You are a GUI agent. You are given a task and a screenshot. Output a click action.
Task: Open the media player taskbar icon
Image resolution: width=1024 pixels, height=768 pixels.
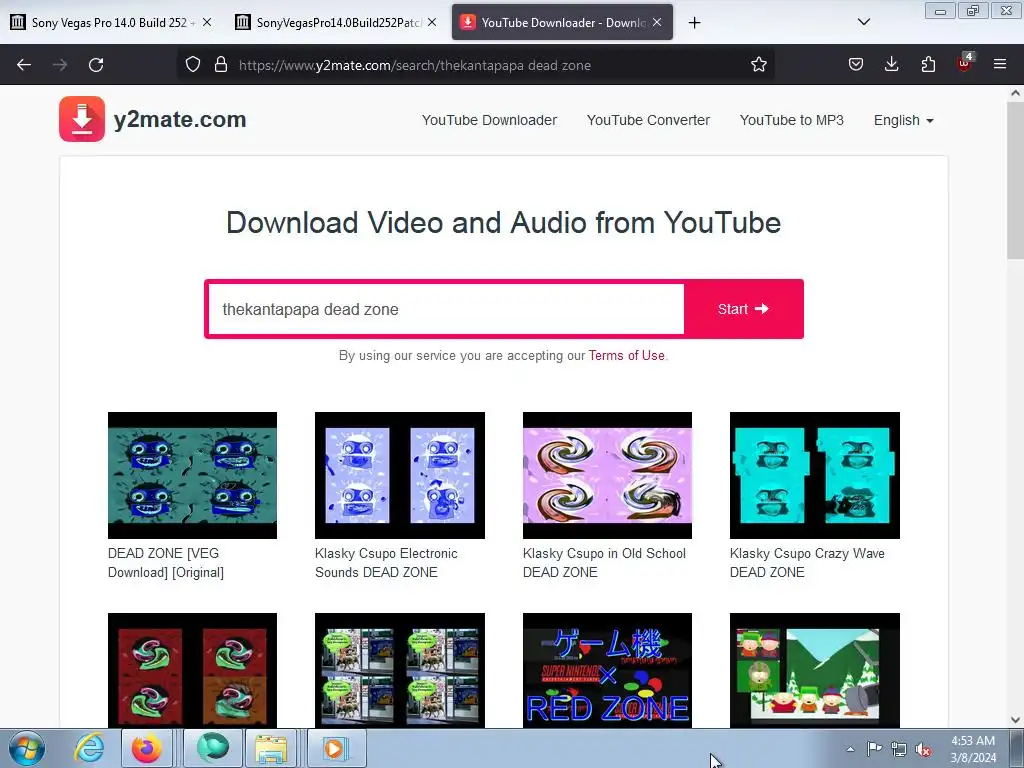[x=334, y=748]
